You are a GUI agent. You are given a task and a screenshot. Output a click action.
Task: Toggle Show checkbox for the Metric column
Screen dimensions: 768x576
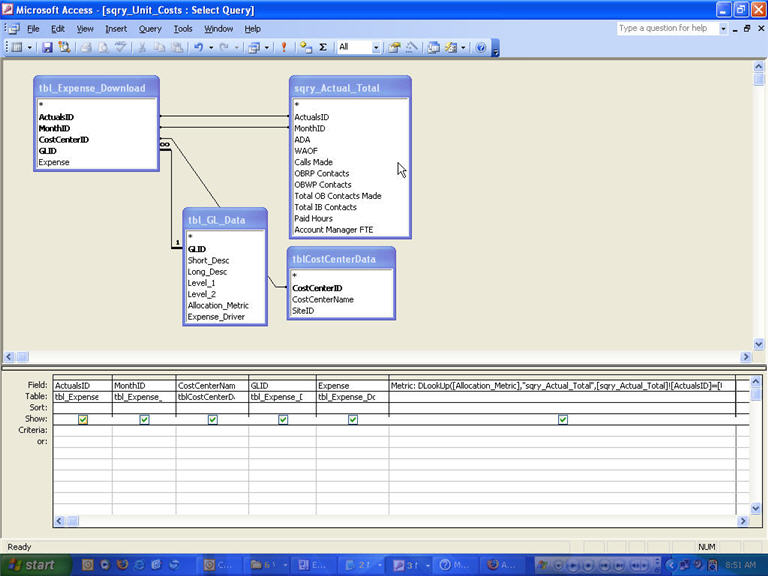tap(563, 420)
